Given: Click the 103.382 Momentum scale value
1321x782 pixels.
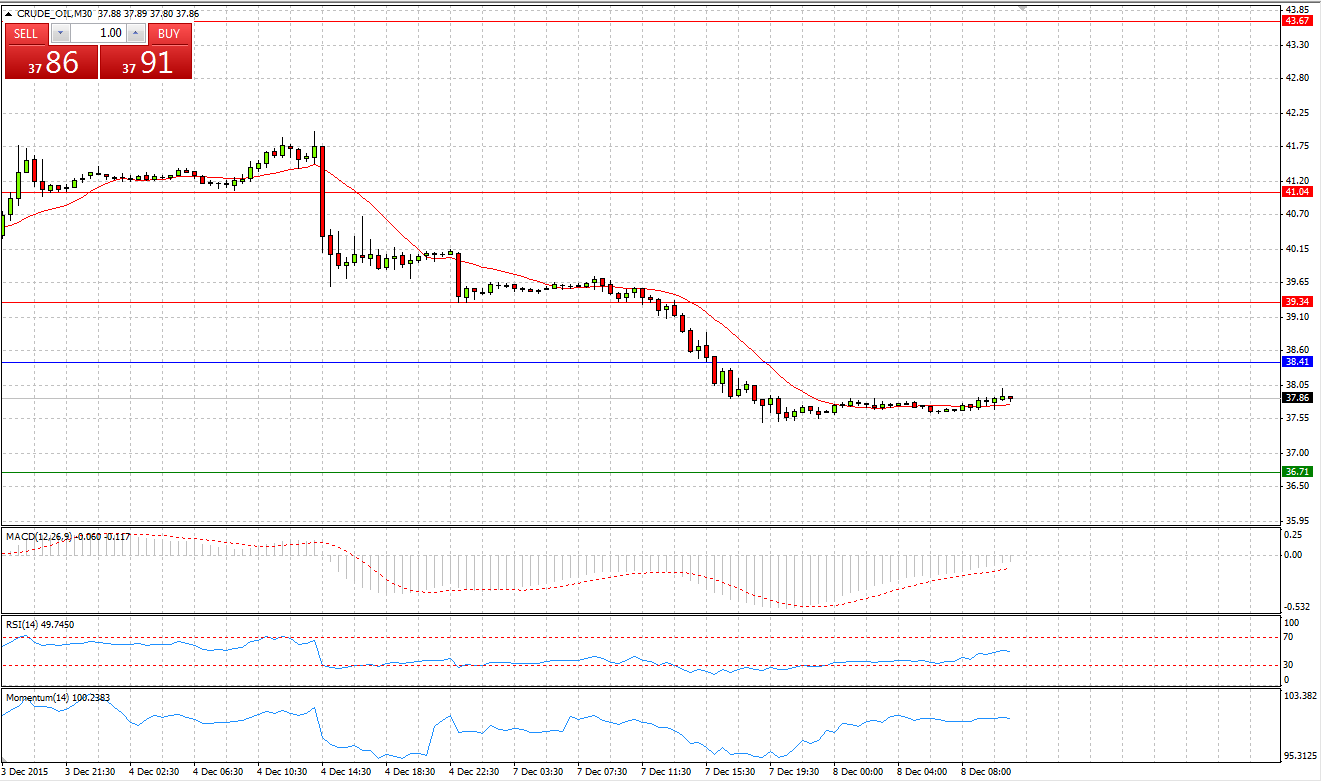Looking at the screenshot, I should pos(1301,695).
